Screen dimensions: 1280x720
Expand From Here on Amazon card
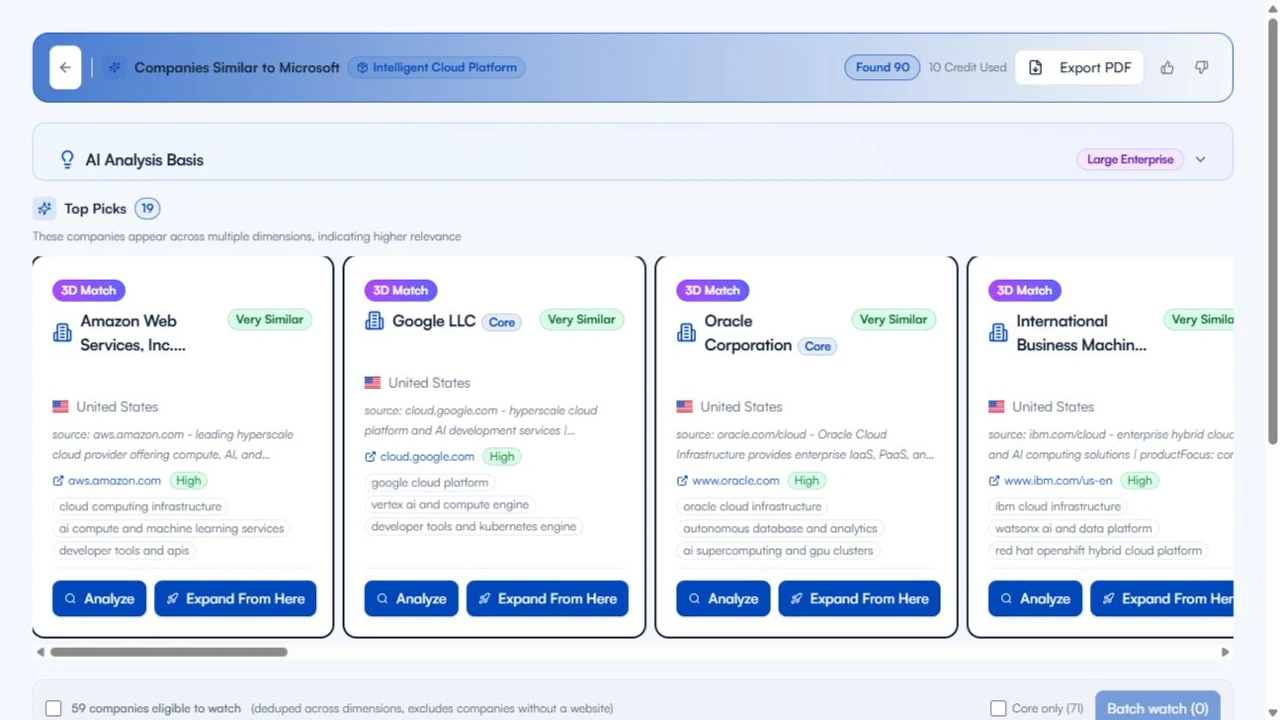coord(236,599)
